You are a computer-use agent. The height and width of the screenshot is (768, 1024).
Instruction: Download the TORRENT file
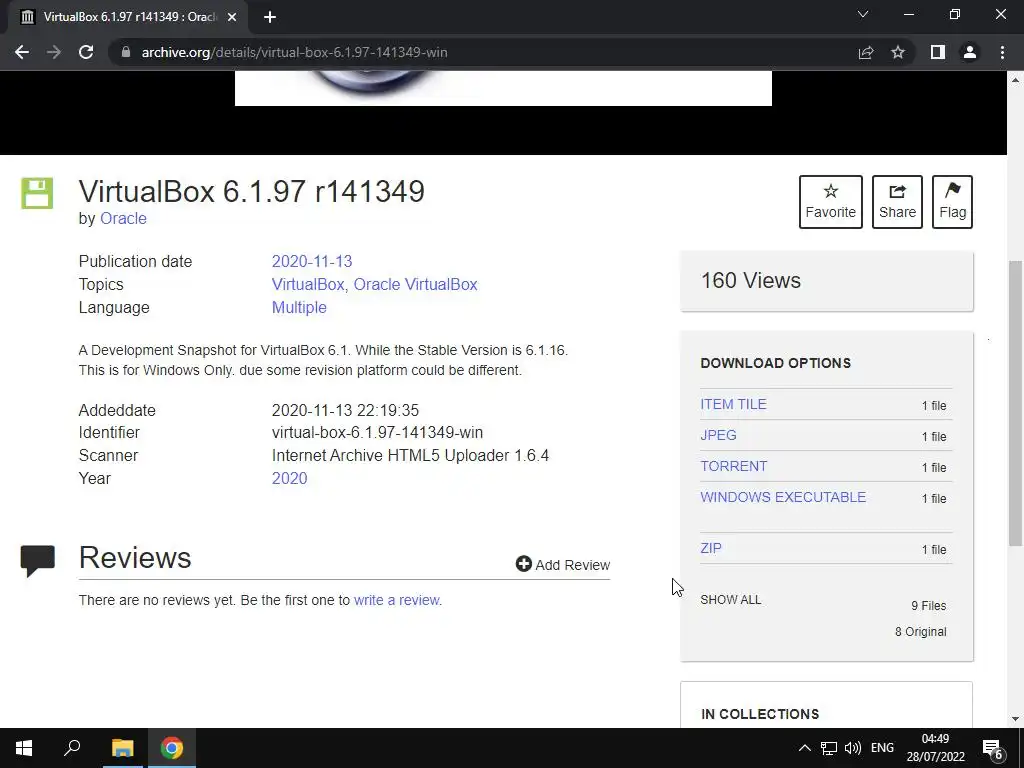click(733, 466)
